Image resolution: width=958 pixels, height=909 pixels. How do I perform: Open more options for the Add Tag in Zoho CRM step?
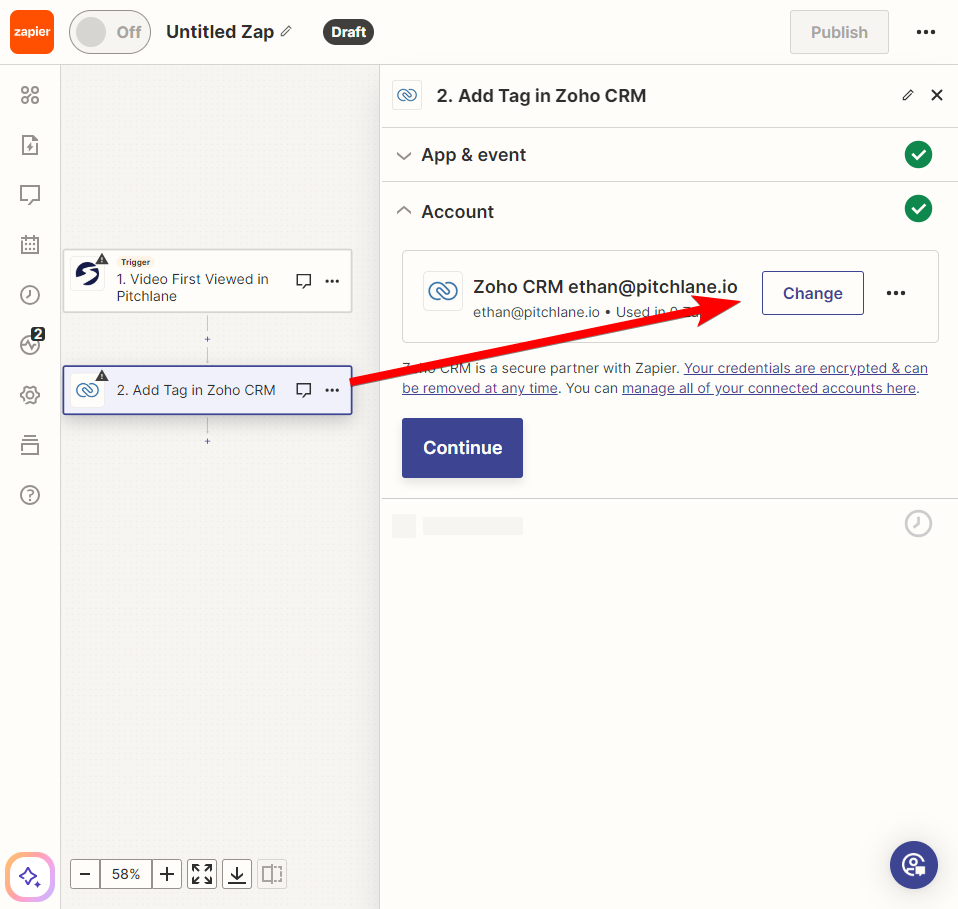[x=332, y=390]
